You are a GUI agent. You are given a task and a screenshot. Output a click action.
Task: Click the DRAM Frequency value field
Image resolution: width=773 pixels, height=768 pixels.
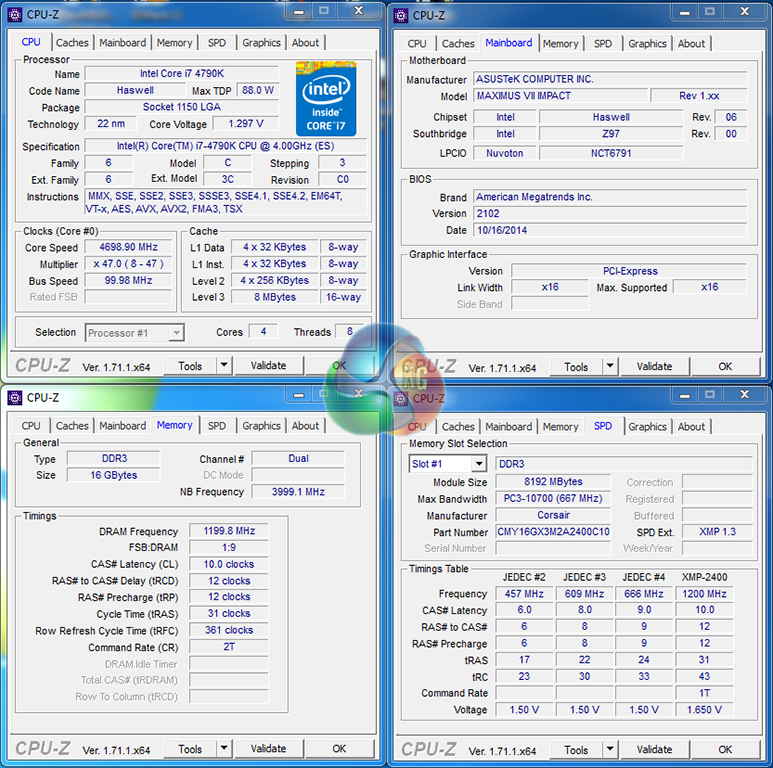(231, 531)
